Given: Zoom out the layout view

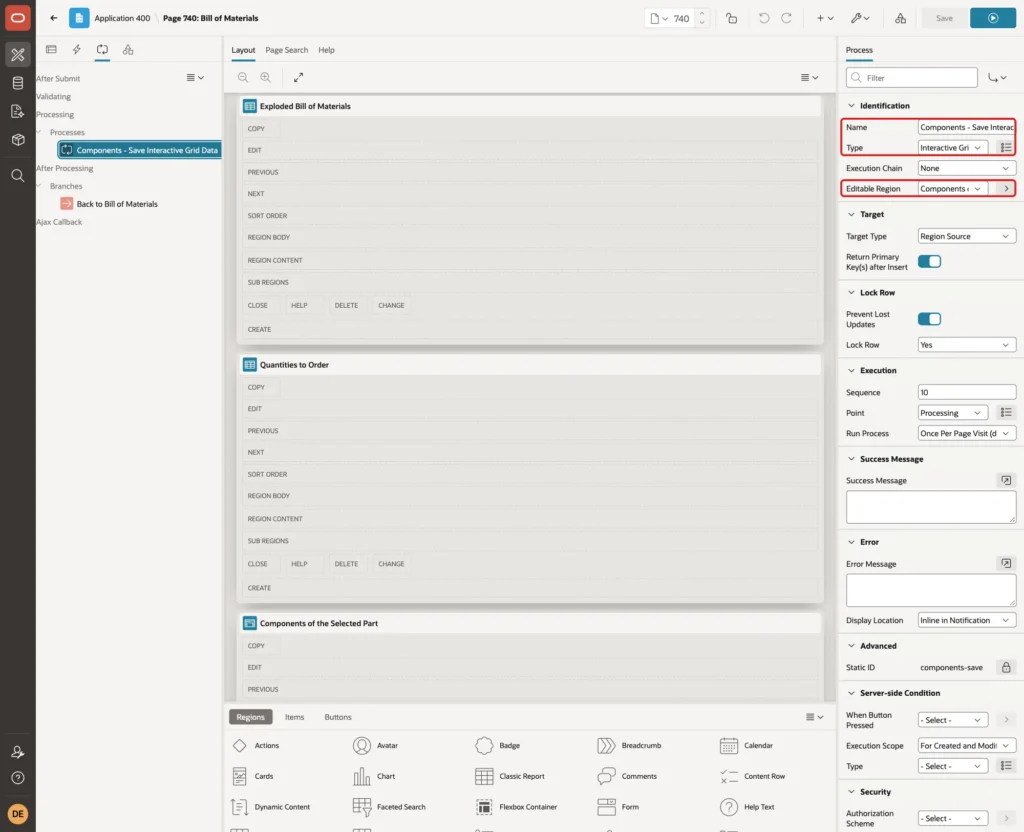Looking at the screenshot, I should (243, 77).
